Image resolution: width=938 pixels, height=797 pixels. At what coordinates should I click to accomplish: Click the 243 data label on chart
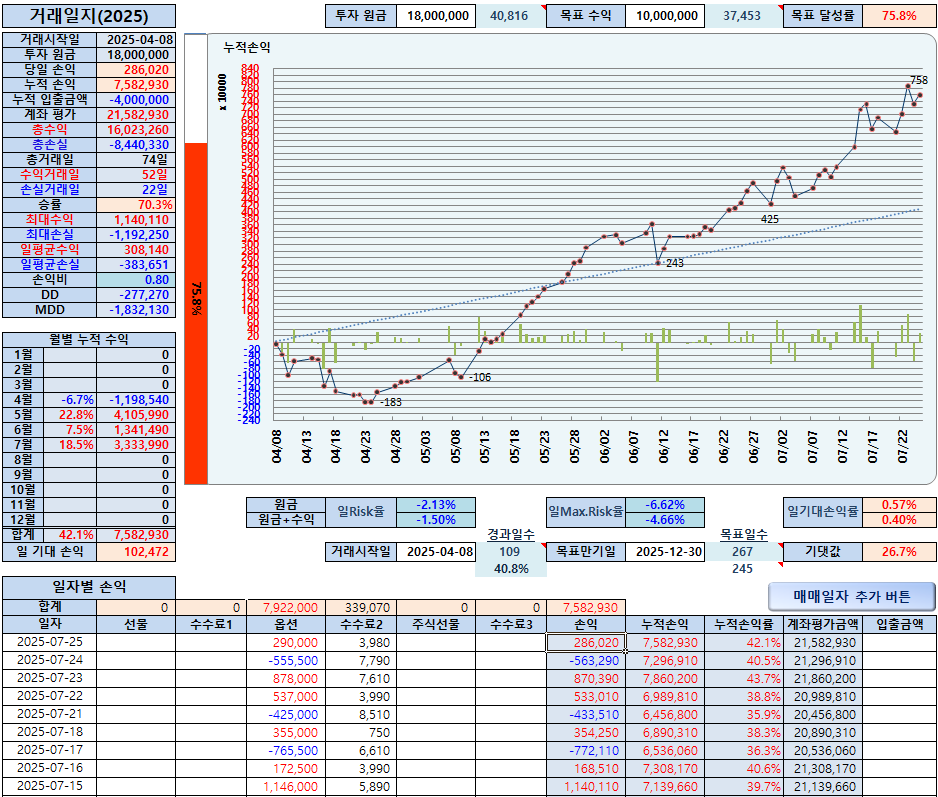675,263
